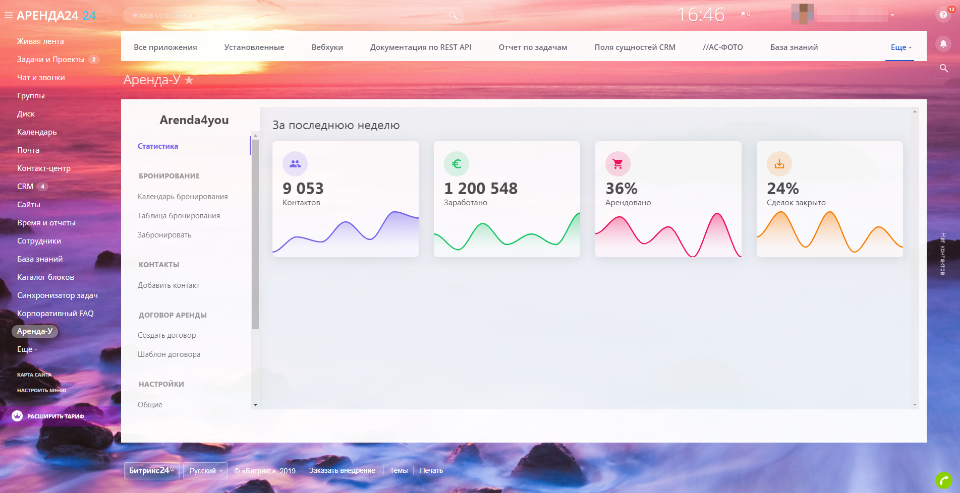Click Добавить контакт
The image size is (960, 493).
[x=168, y=285]
